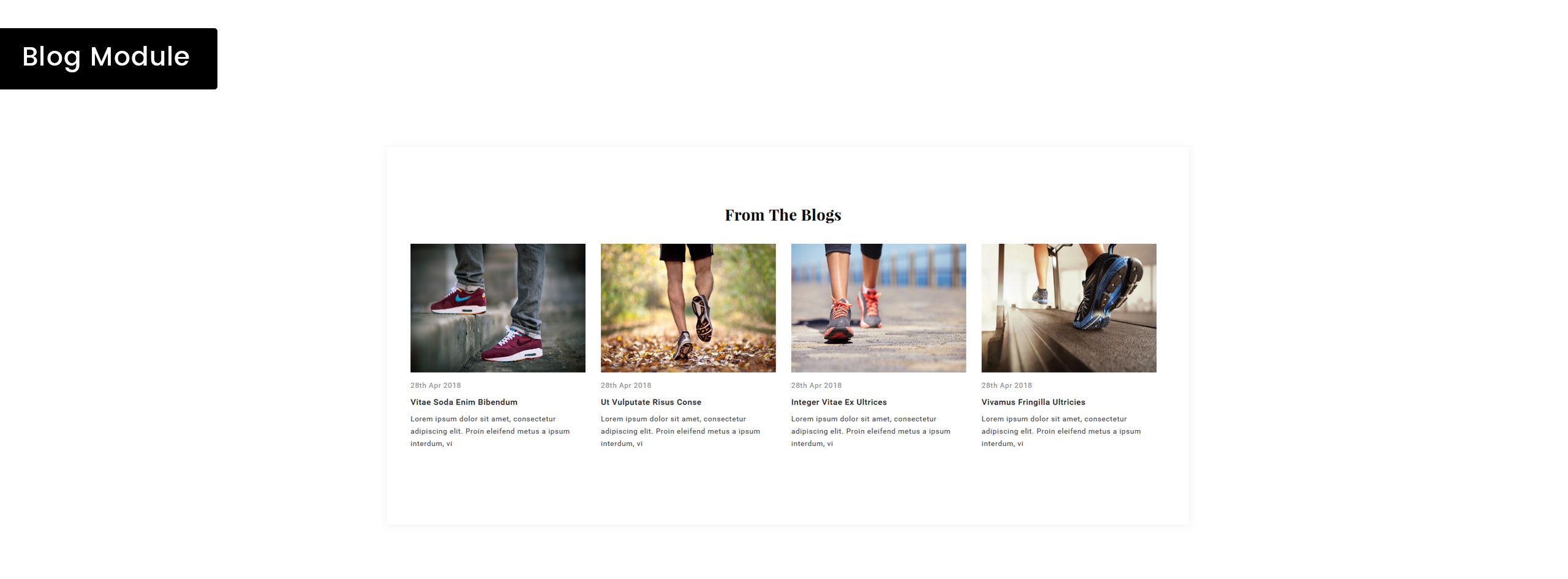Open the autumn leaves runner image
The height and width of the screenshot is (579, 1568).
click(x=688, y=308)
